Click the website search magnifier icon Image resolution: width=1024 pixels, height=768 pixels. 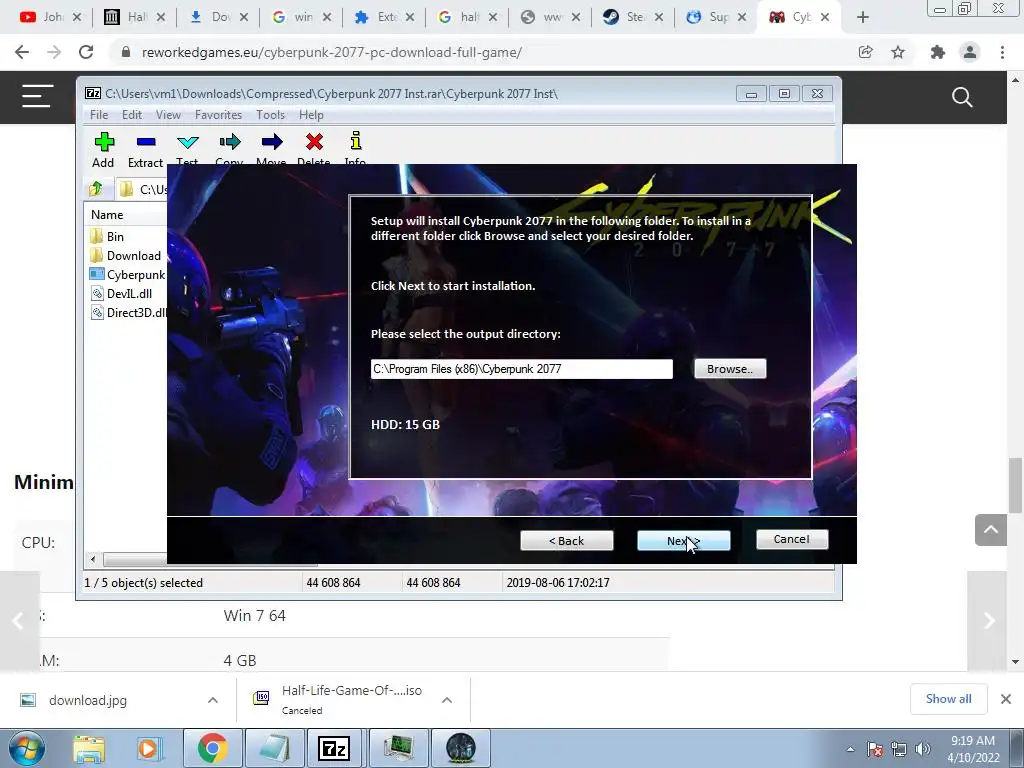click(962, 97)
